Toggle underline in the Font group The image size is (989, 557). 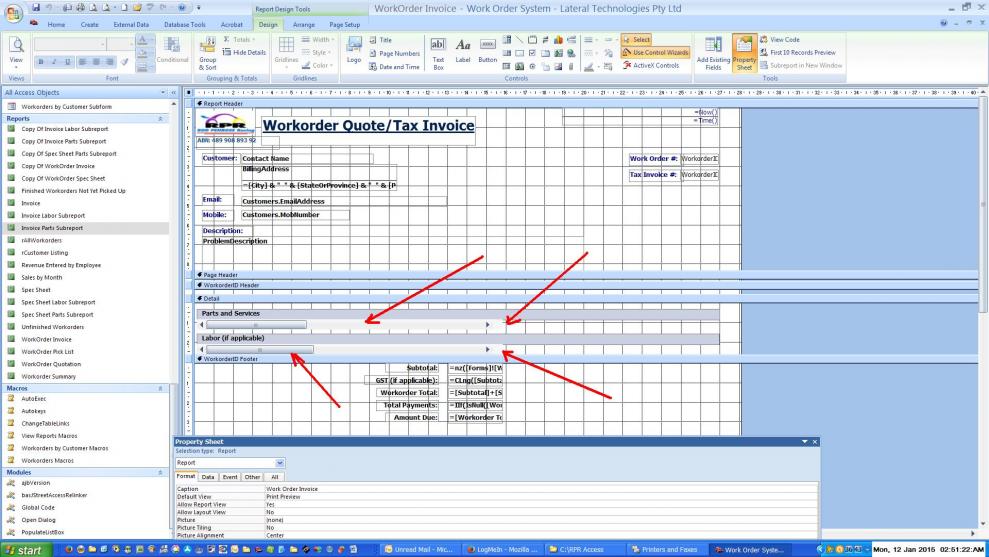67,62
